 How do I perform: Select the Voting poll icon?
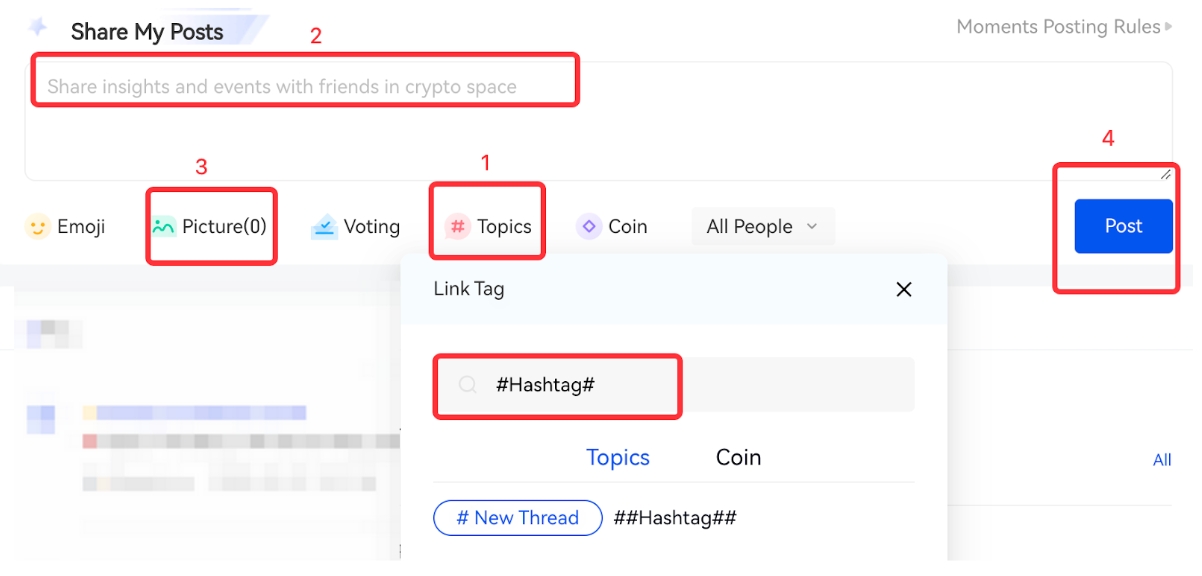coord(324,227)
